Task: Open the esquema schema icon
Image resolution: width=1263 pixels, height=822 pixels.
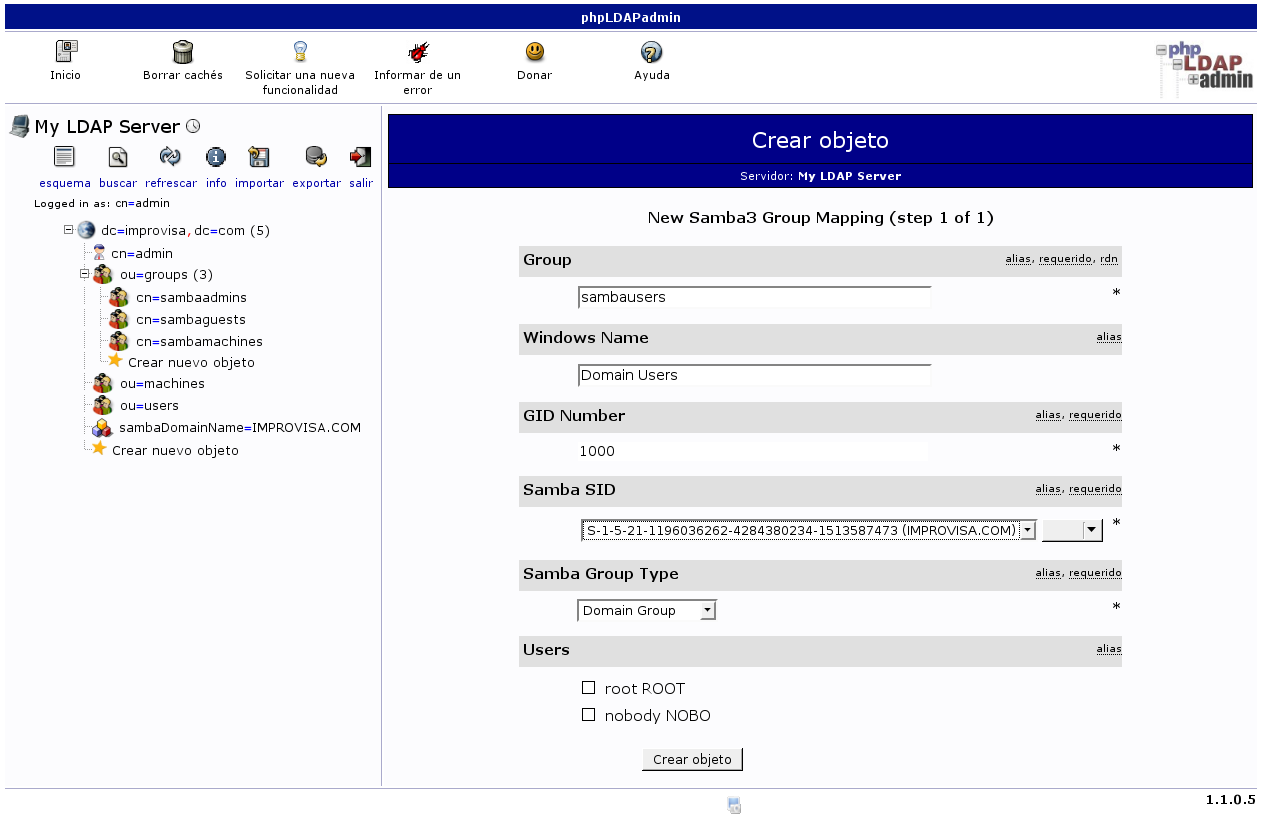Action: (x=65, y=156)
